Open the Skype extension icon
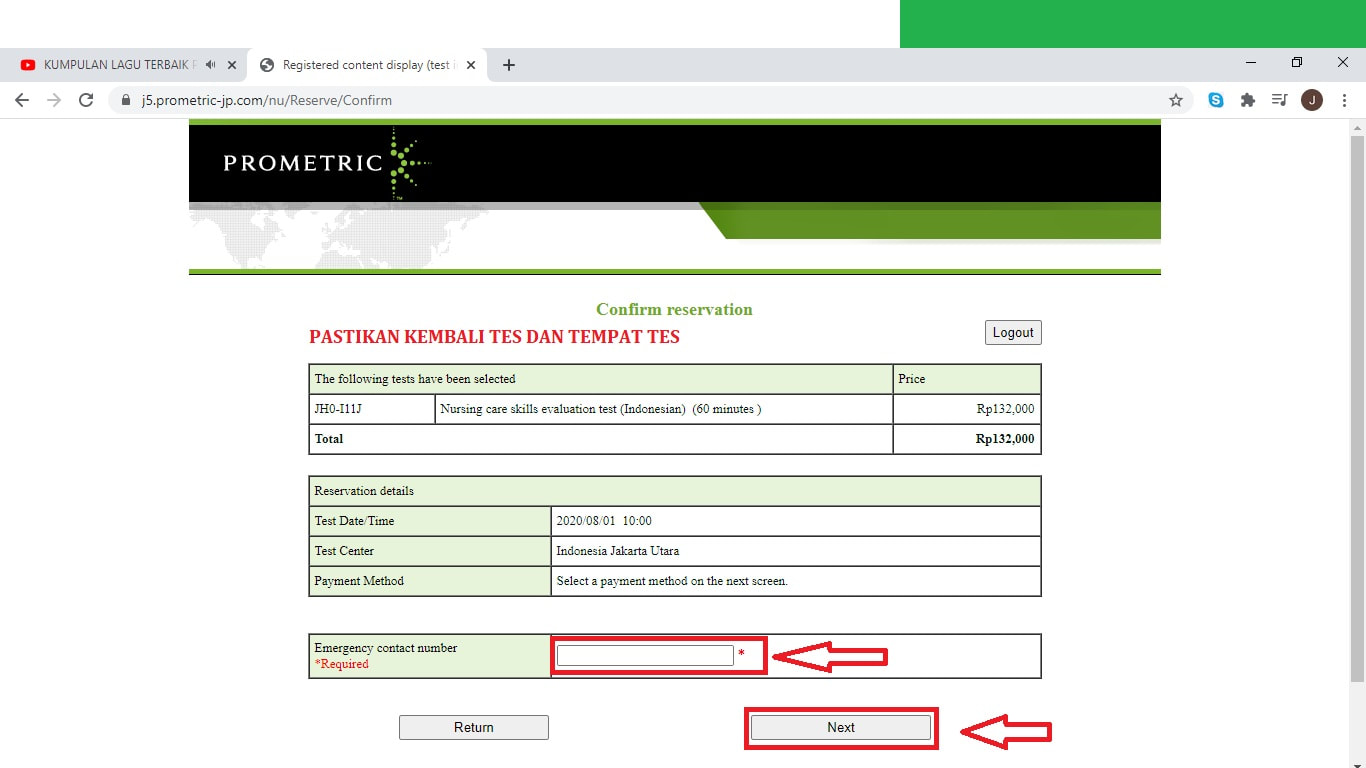This screenshot has width=1366, height=768. point(1216,100)
